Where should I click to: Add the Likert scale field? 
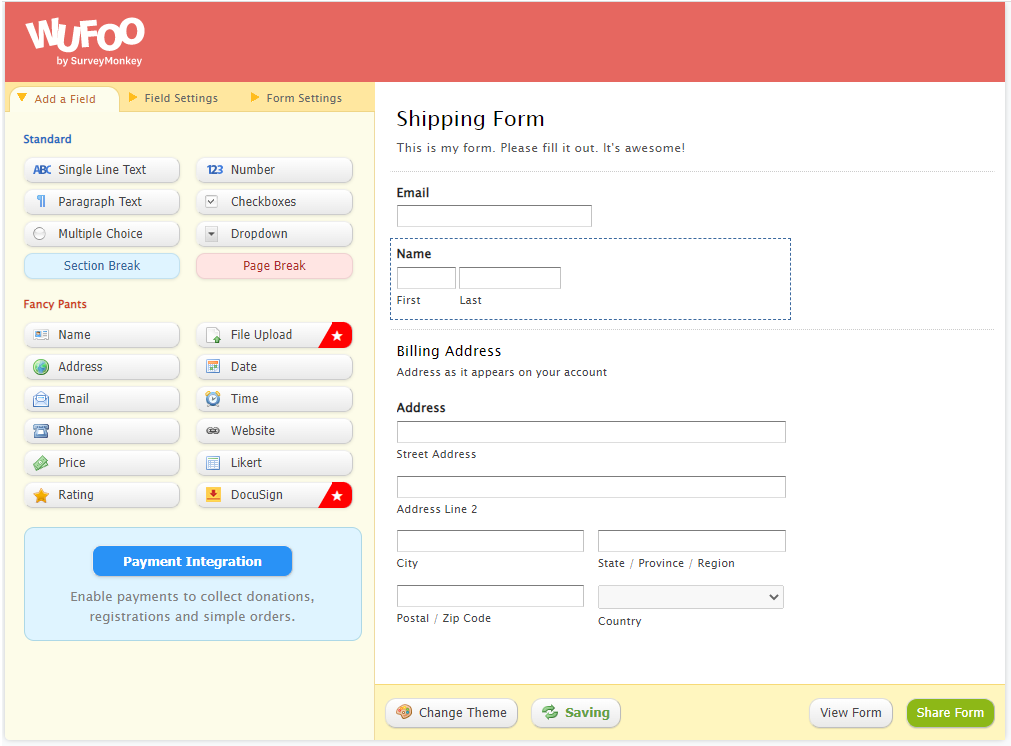point(274,463)
